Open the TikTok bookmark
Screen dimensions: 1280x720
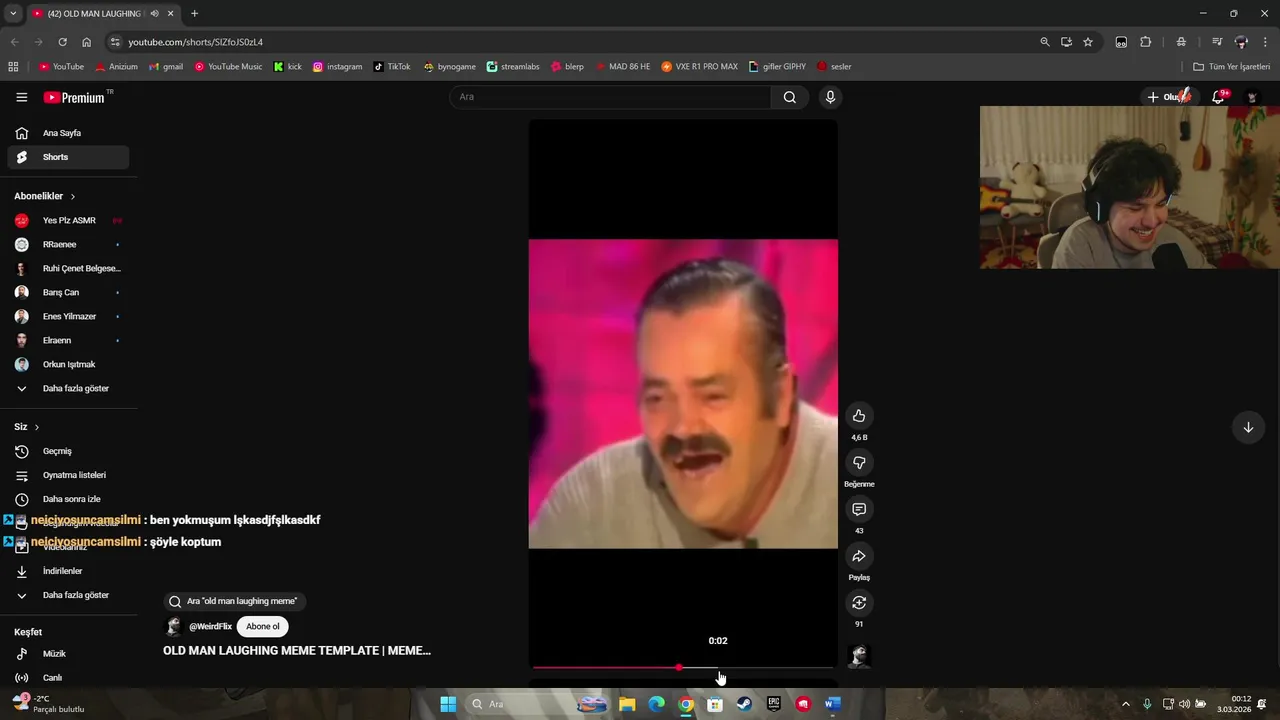point(392,67)
